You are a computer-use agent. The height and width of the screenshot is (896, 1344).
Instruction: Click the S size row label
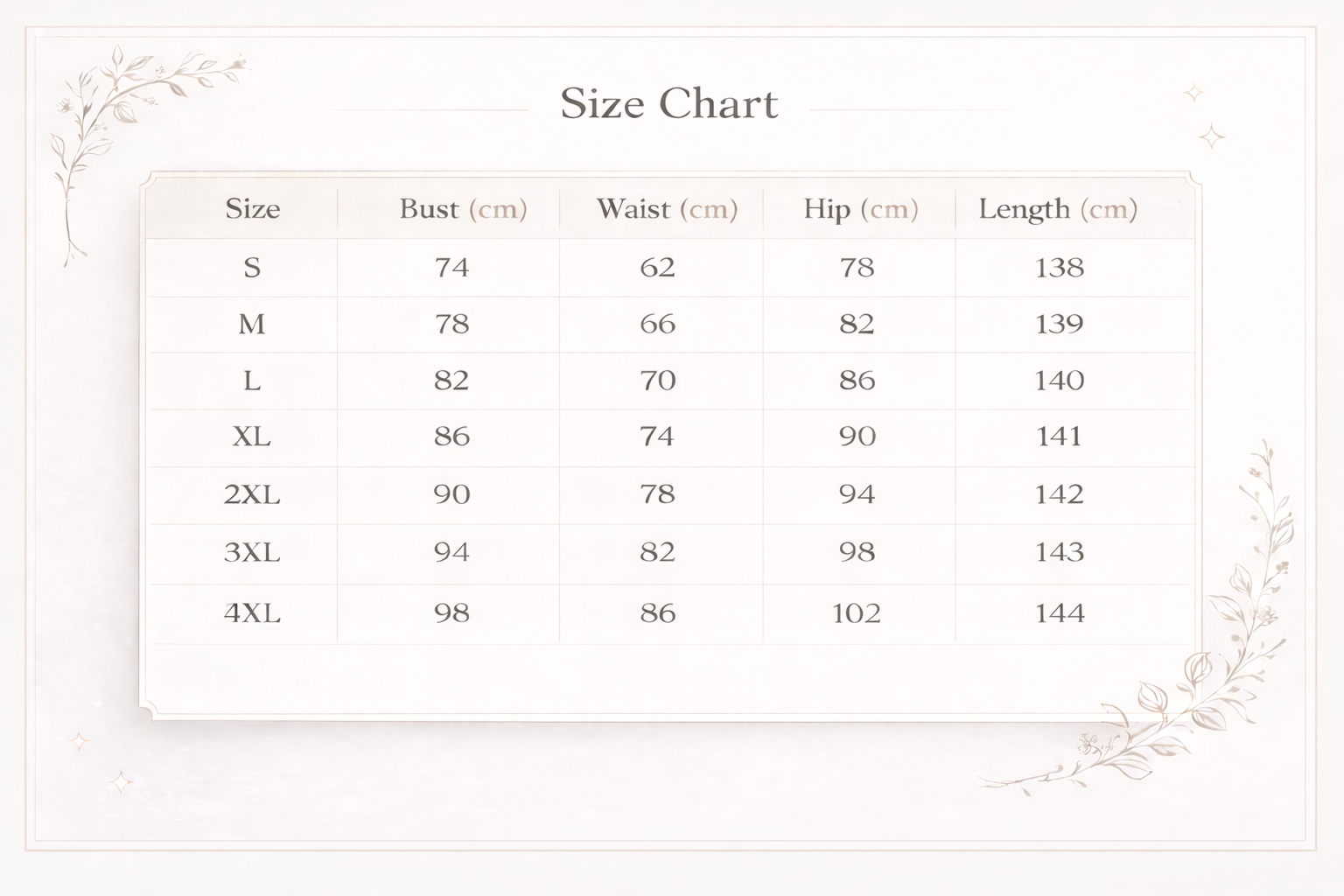click(252, 267)
